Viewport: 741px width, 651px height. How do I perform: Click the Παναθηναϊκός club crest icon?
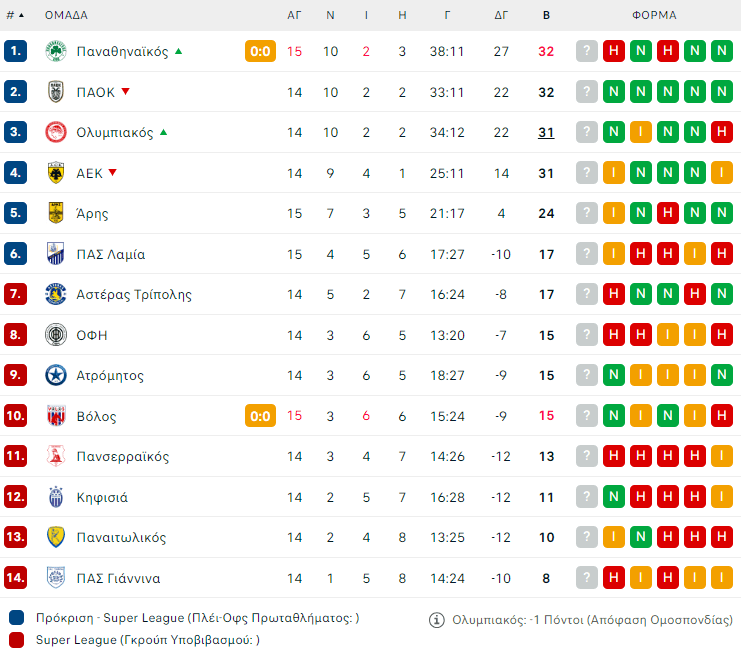tap(56, 51)
